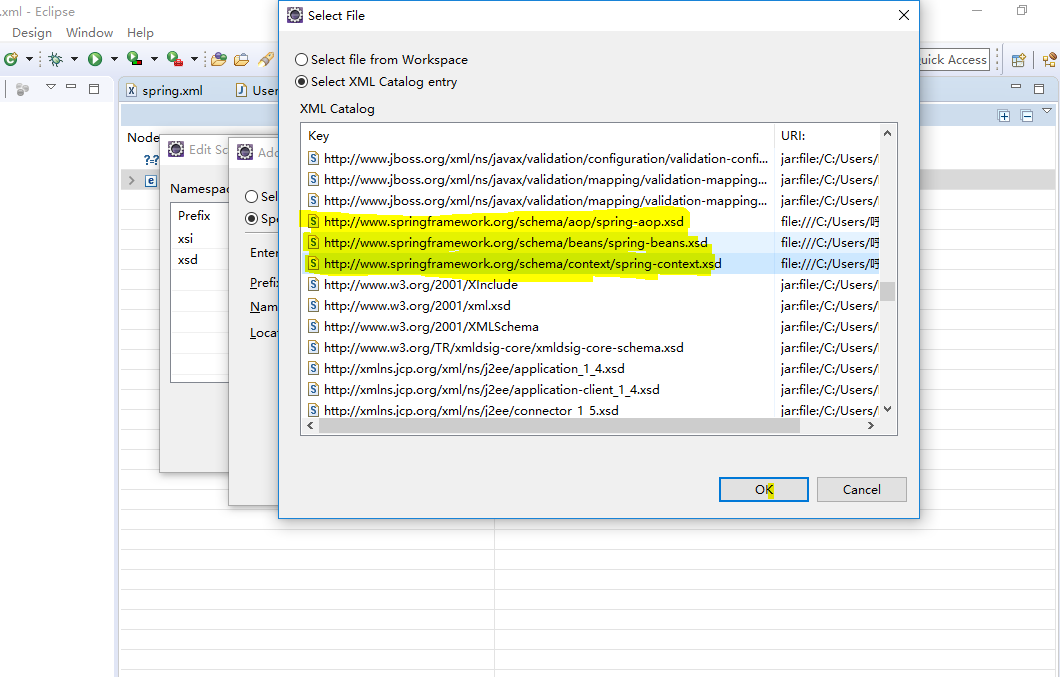Minimize the left side view

click(71, 87)
